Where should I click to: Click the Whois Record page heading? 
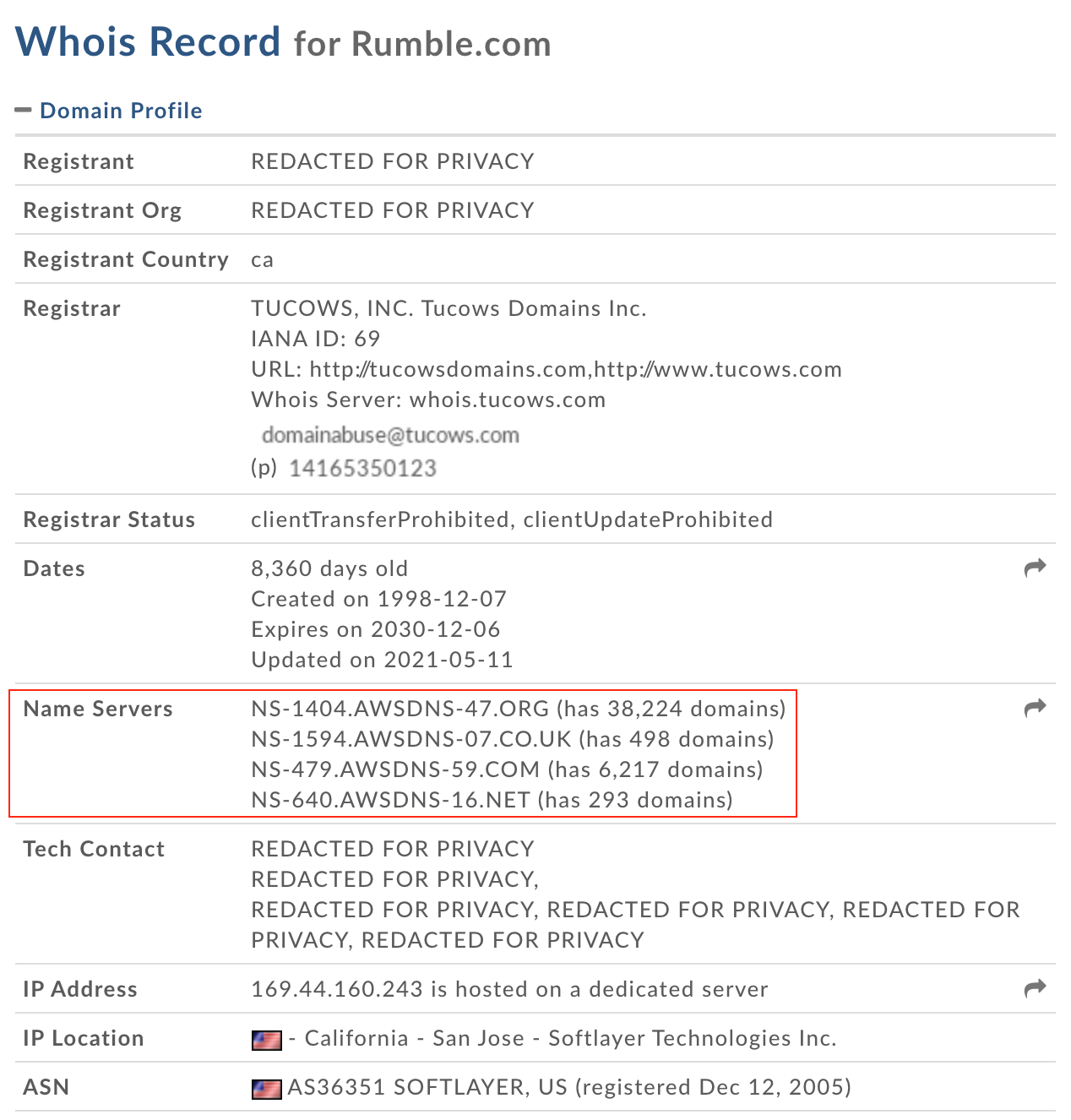pyautogui.click(x=148, y=42)
